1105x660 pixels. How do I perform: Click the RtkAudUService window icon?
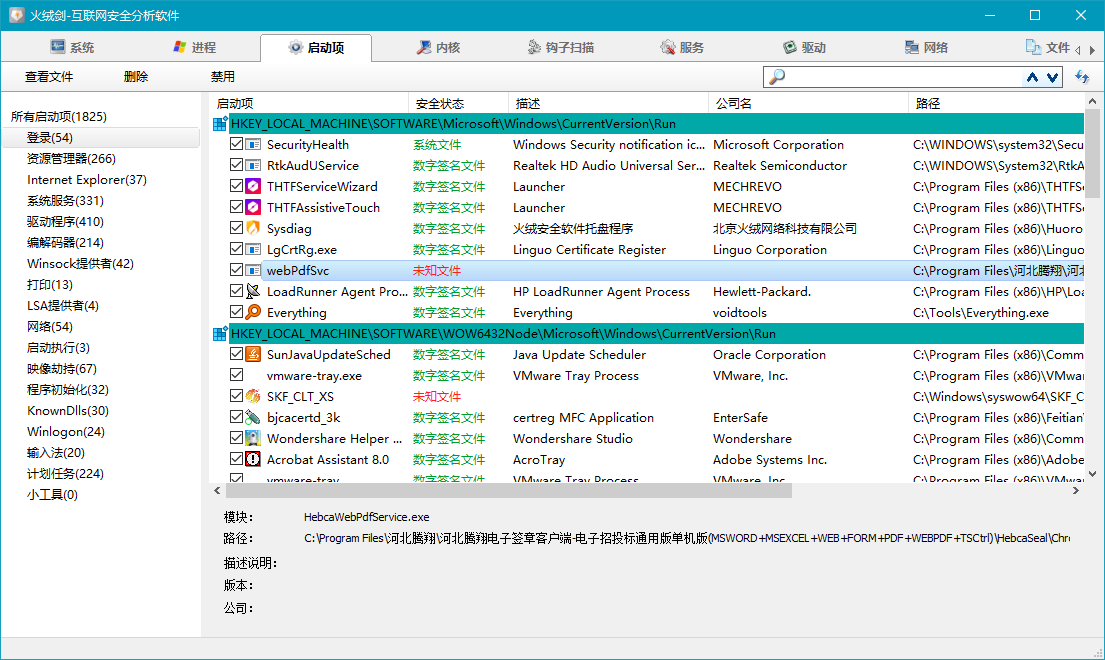pyautogui.click(x=253, y=166)
